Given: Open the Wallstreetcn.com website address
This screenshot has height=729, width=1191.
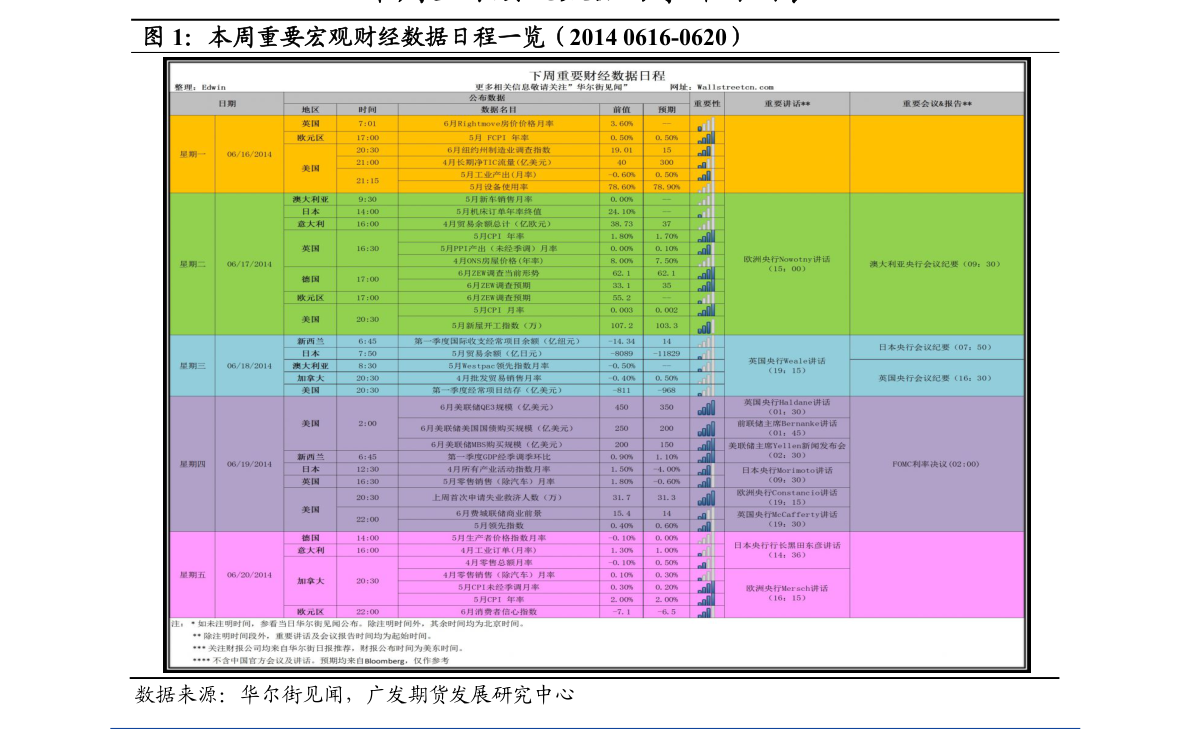Looking at the screenshot, I should (734, 87).
